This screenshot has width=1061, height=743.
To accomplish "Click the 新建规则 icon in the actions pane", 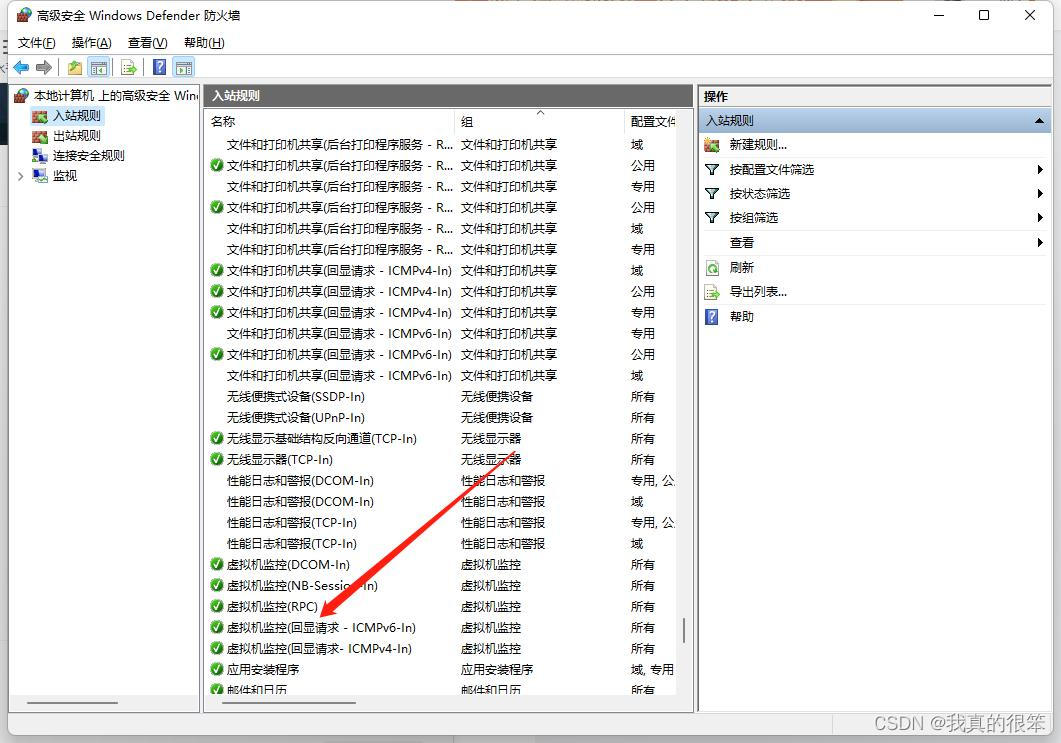I will click(712, 145).
